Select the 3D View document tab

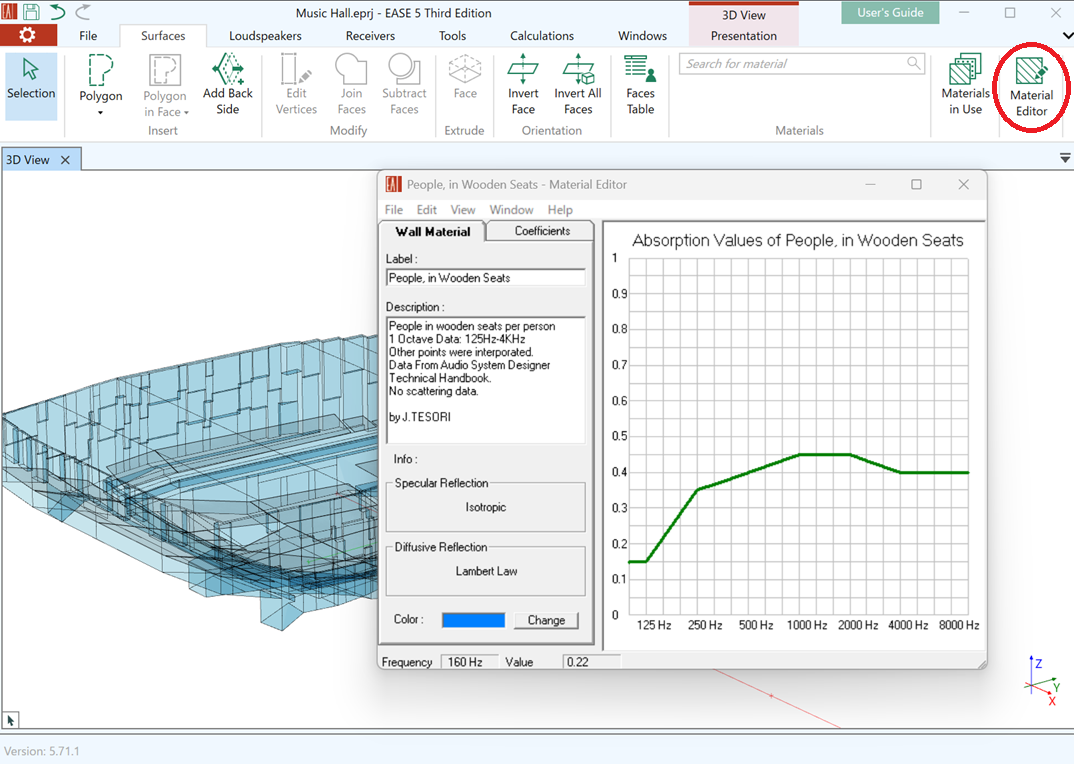coord(28,160)
